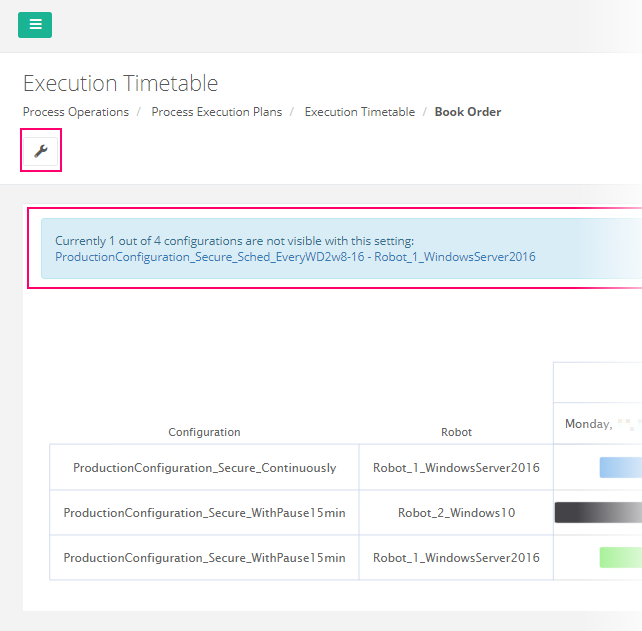Click the Execution Timetable page title
This screenshot has height=631, width=642.
[120, 83]
